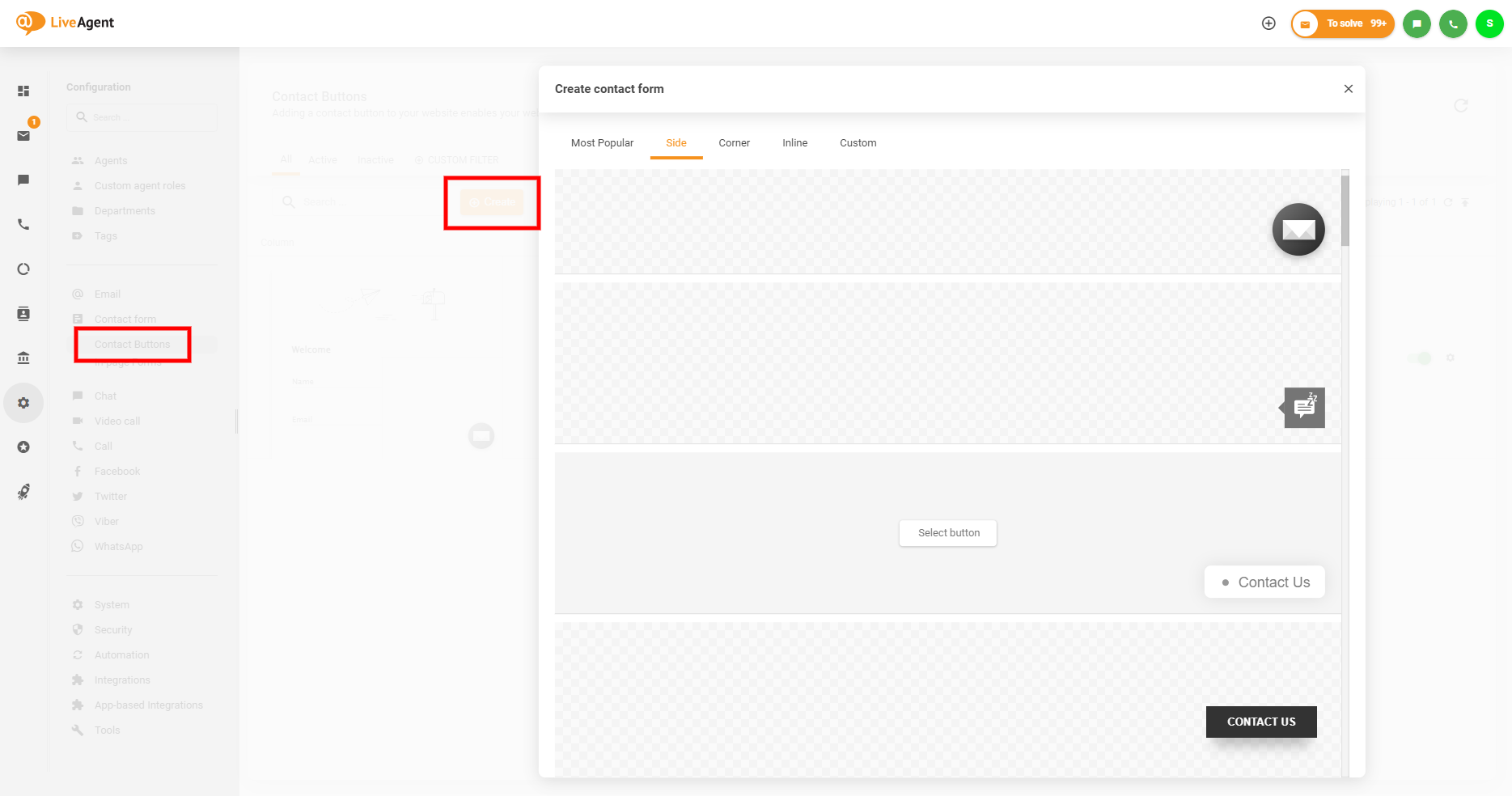Viewport: 1512px width, 796px height.
Task: Select the dark 'CONTACT US' button design
Action: (x=1260, y=722)
